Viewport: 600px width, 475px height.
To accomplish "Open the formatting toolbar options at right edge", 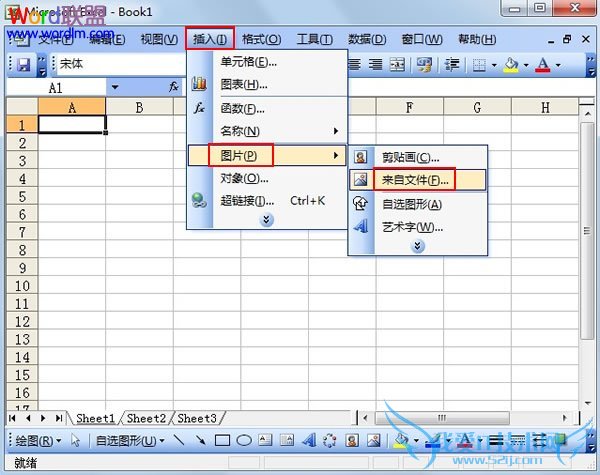I will coord(590,65).
